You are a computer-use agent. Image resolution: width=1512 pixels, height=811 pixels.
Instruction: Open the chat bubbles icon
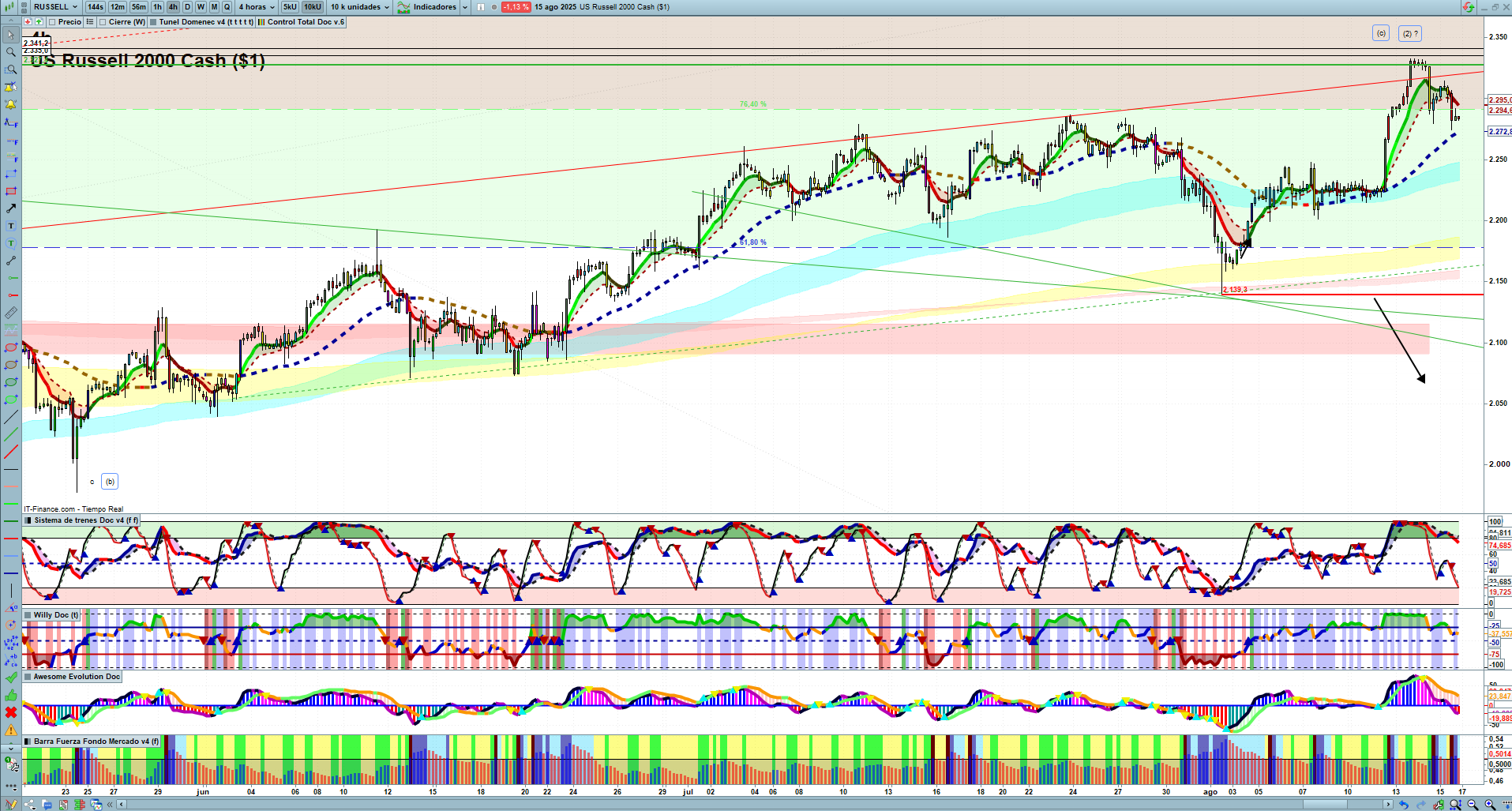pyautogui.click(x=47, y=805)
